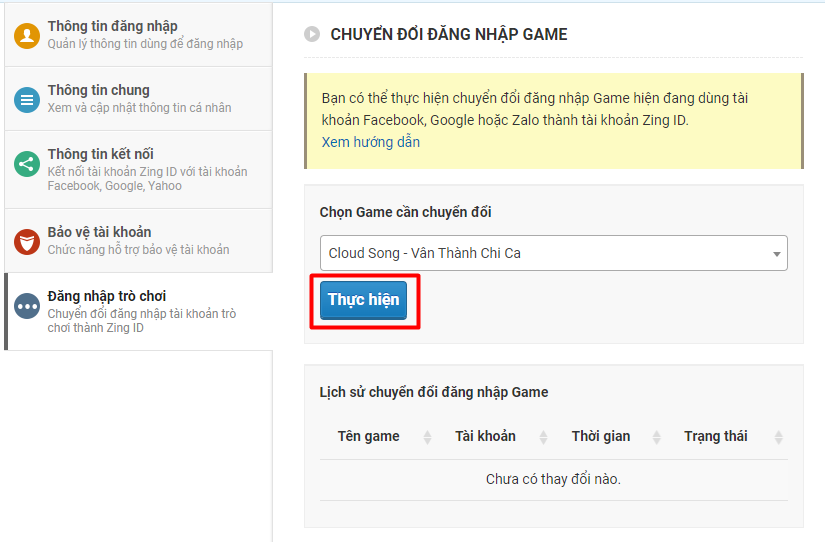Image resolution: width=825 pixels, height=542 pixels.
Task: Click the play arrow icon beside page heading
Action: point(312,34)
